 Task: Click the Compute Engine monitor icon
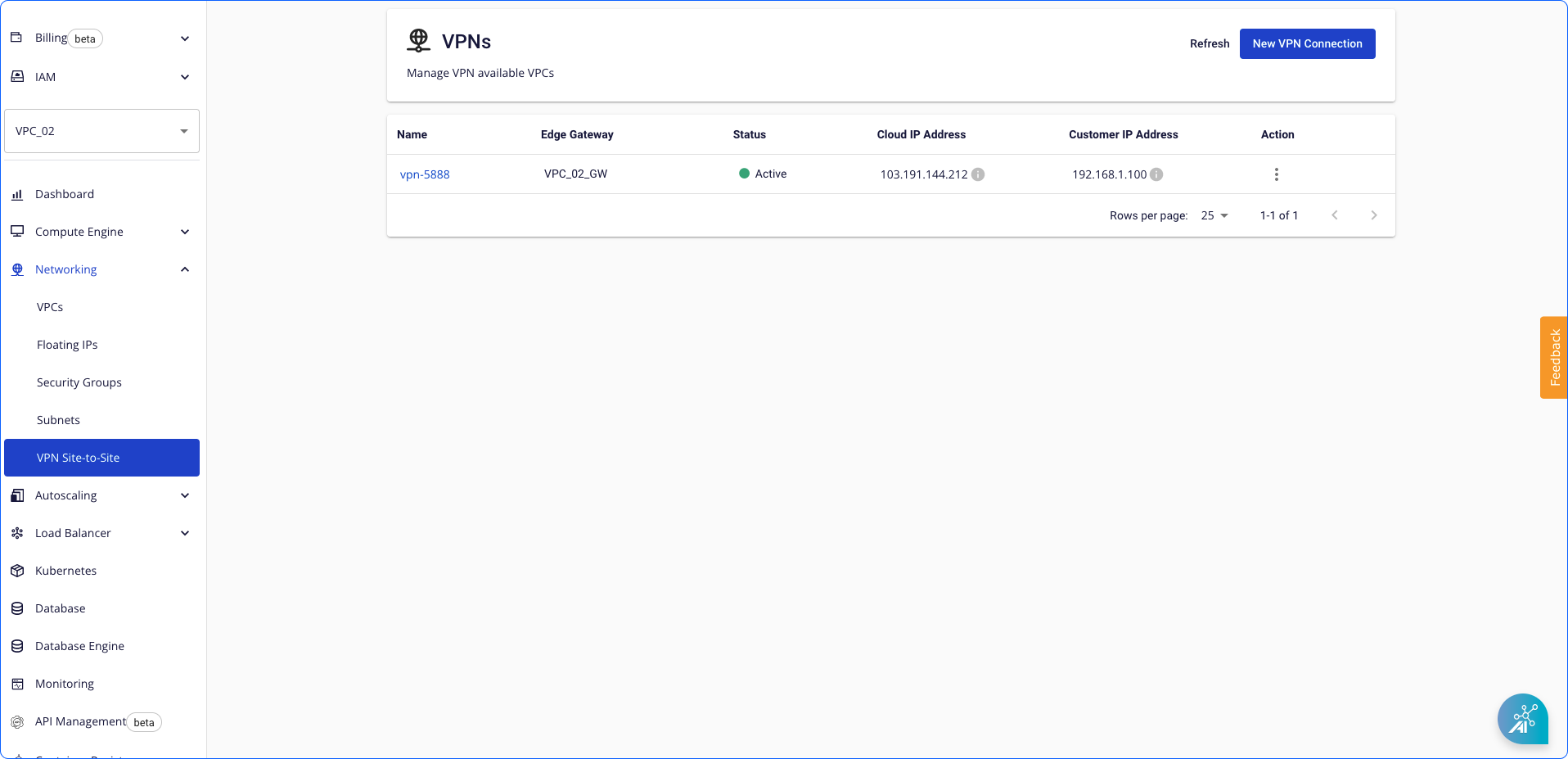(x=16, y=232)
